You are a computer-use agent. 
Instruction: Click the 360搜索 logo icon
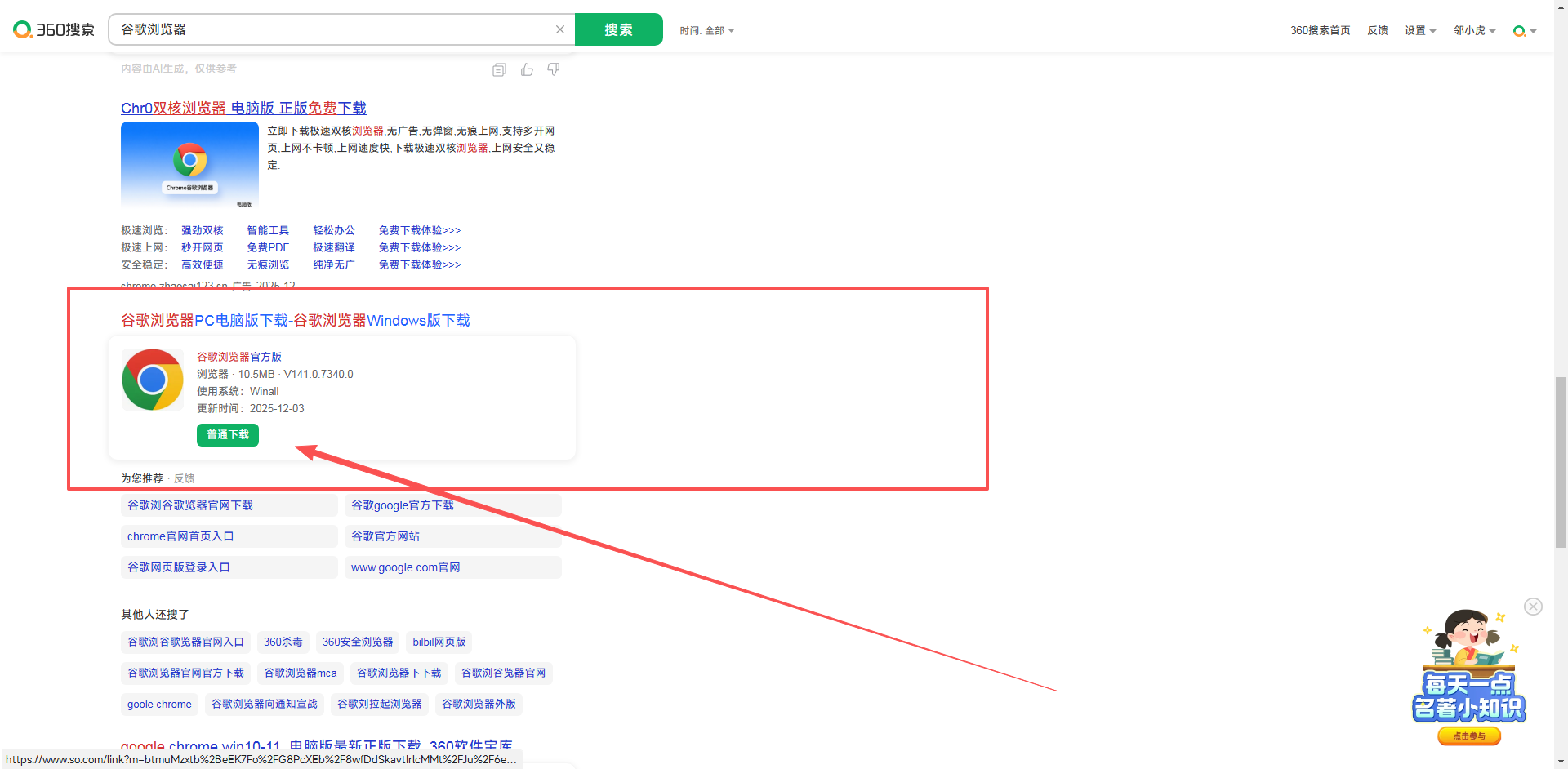tap(23, 30)
